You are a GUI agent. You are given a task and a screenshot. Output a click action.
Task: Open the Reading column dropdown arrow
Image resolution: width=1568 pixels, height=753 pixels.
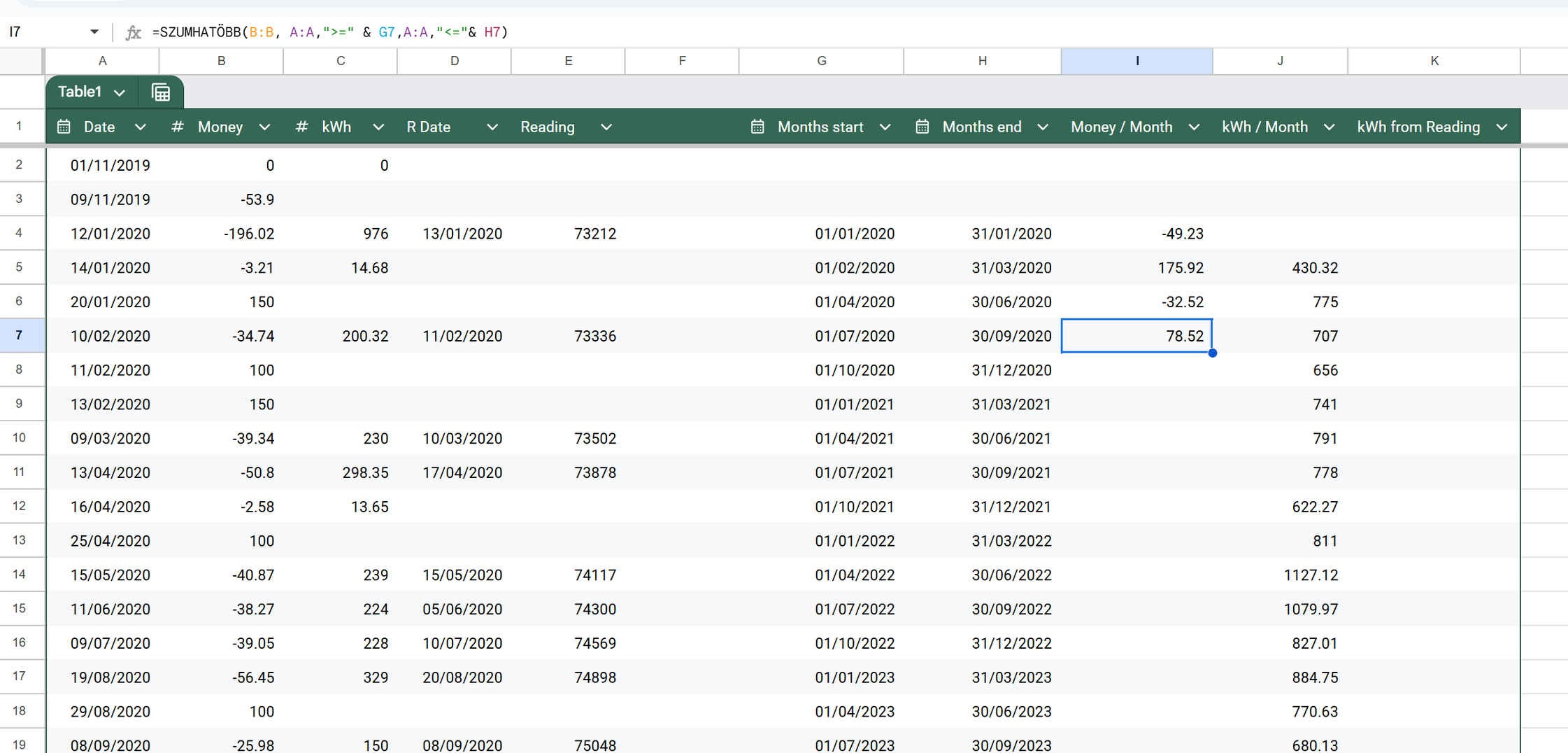(x=606, y=127)
